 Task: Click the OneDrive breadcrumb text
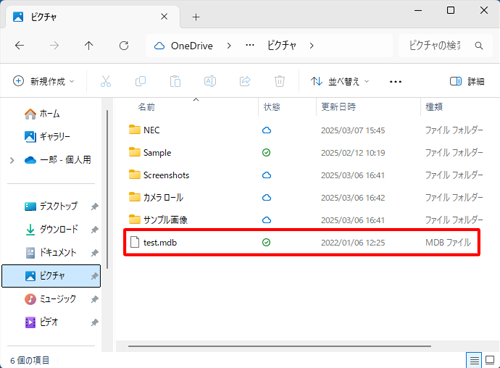(192, 46)
